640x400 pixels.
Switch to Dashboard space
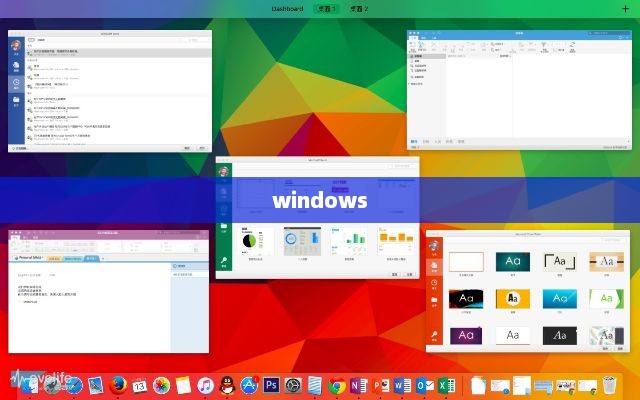[287, 9]
